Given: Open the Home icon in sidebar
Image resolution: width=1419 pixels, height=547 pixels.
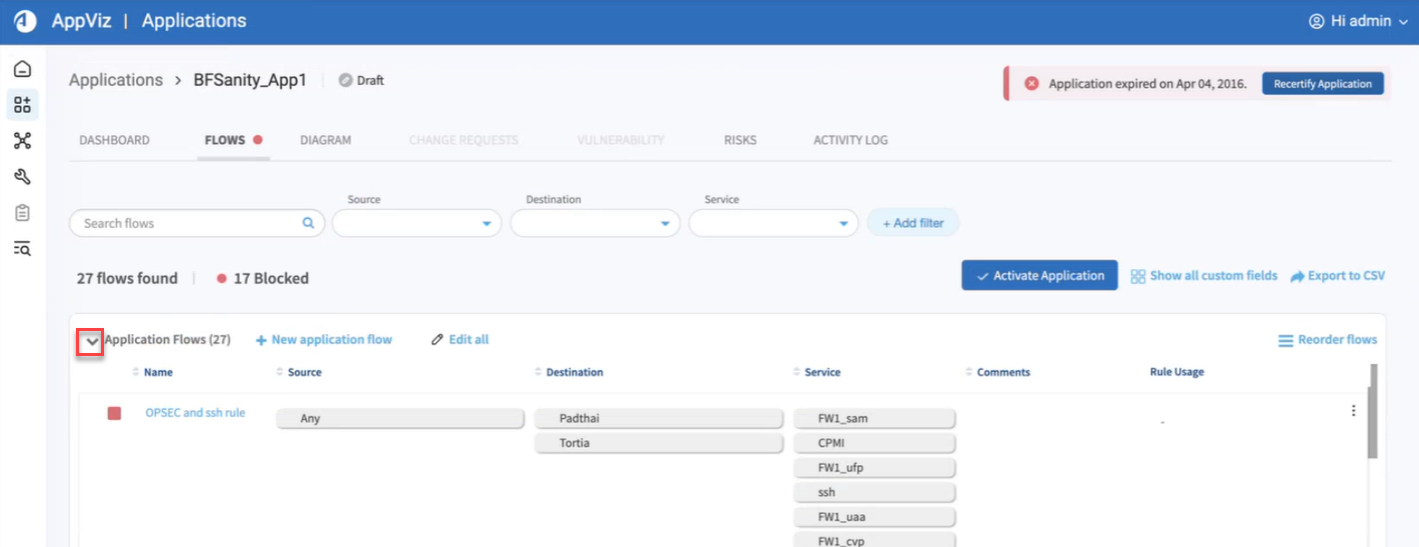Looking at the screenshot, I should click(22, 69).
